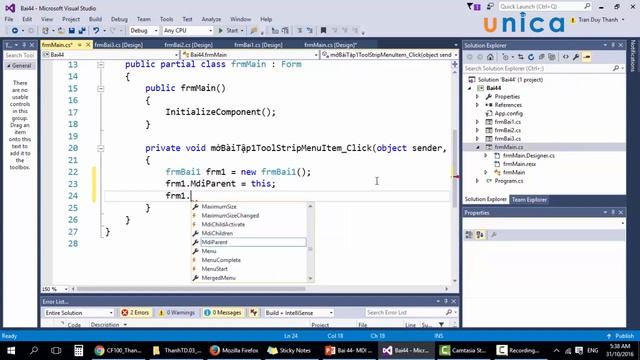640x360 pixels.
Task: Toggle the 0 Messages filter
Action: [x=222, y=313]
